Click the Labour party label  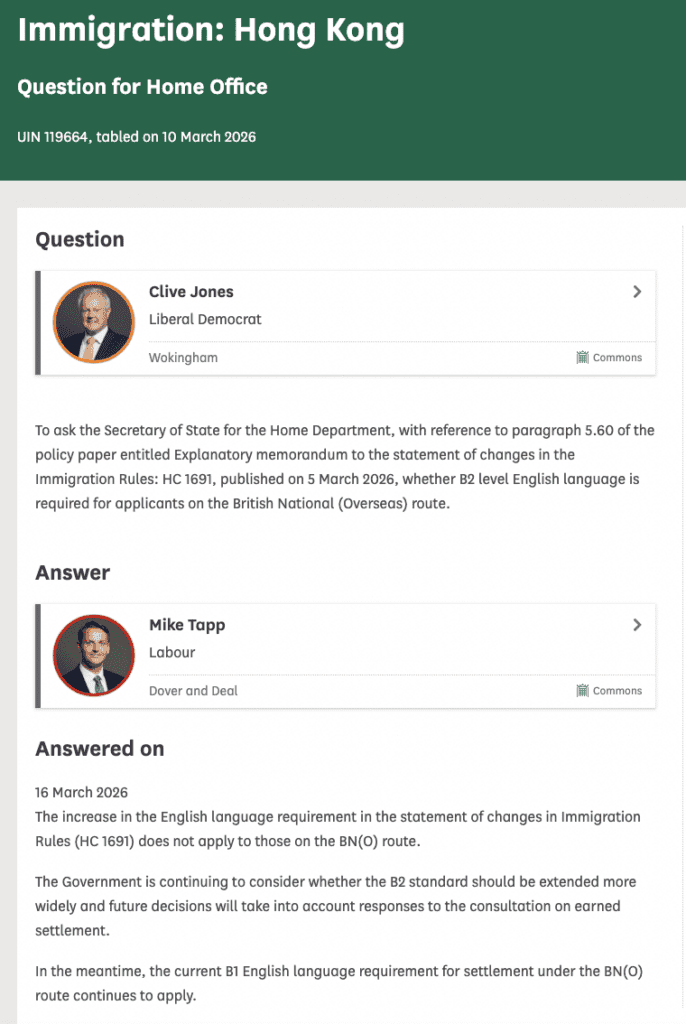coord(172,652)
